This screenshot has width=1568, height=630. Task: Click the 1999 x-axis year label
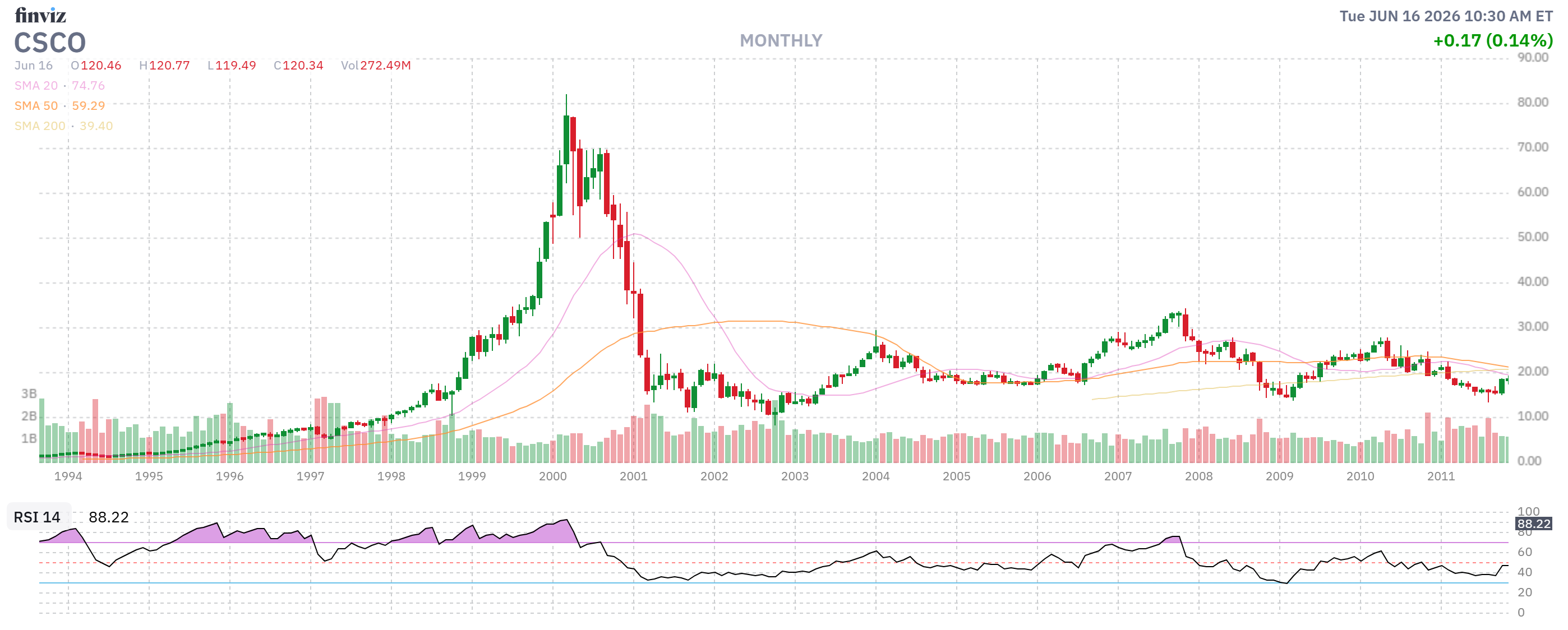pyautogui.click(x=472, y=476)
